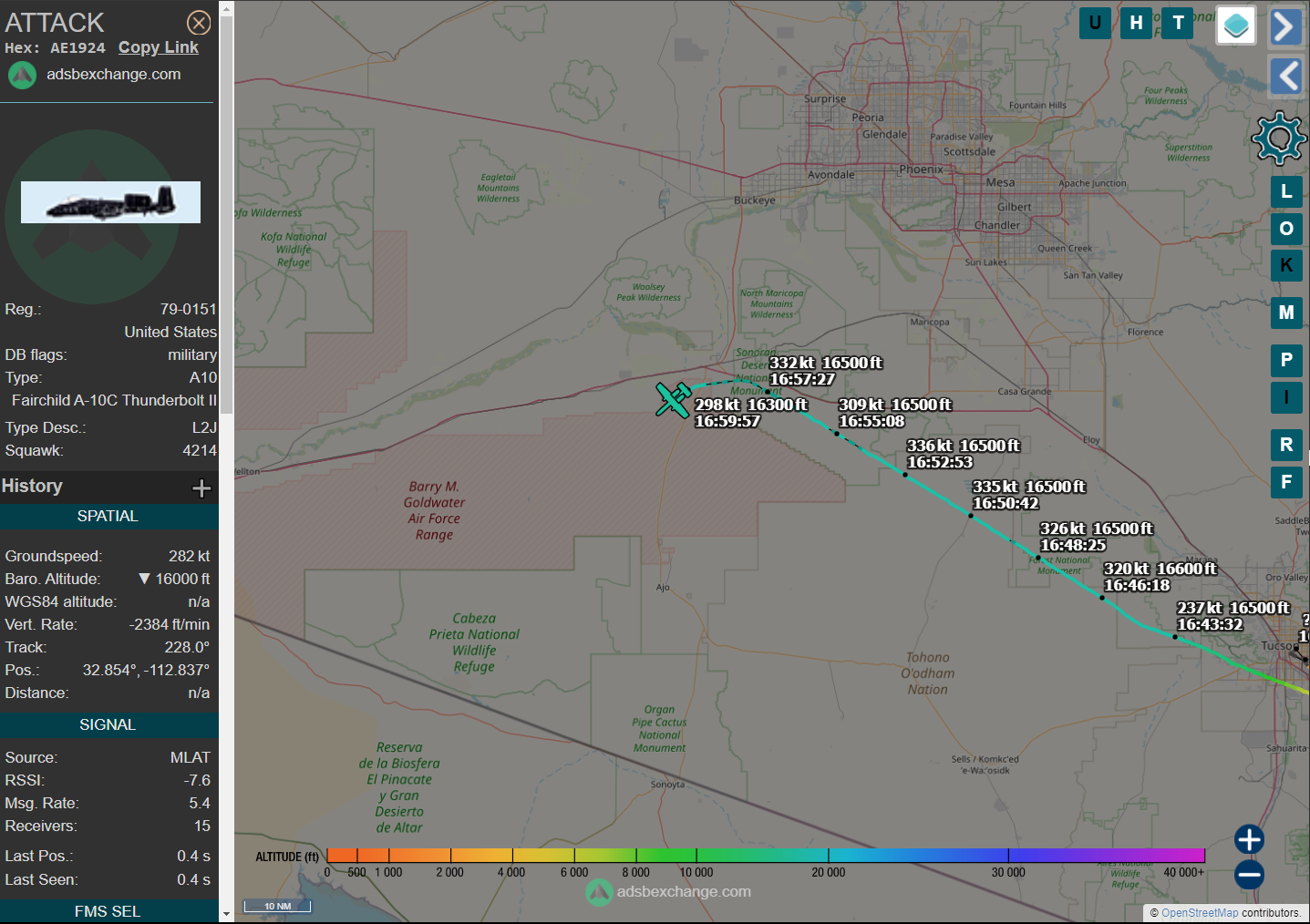Zoom out with the minus button
The image size is (1310, 924).
click(x=1249, y=875)
